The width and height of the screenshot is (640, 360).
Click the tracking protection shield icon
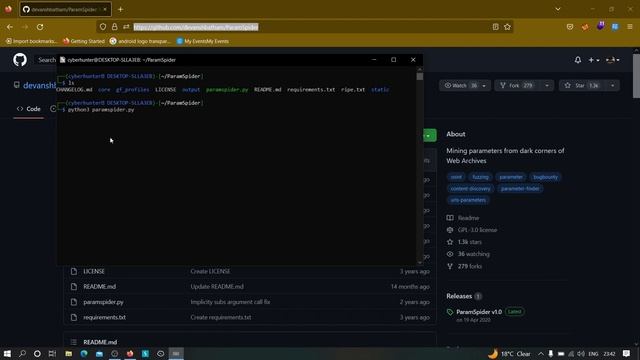coord(103,27)
